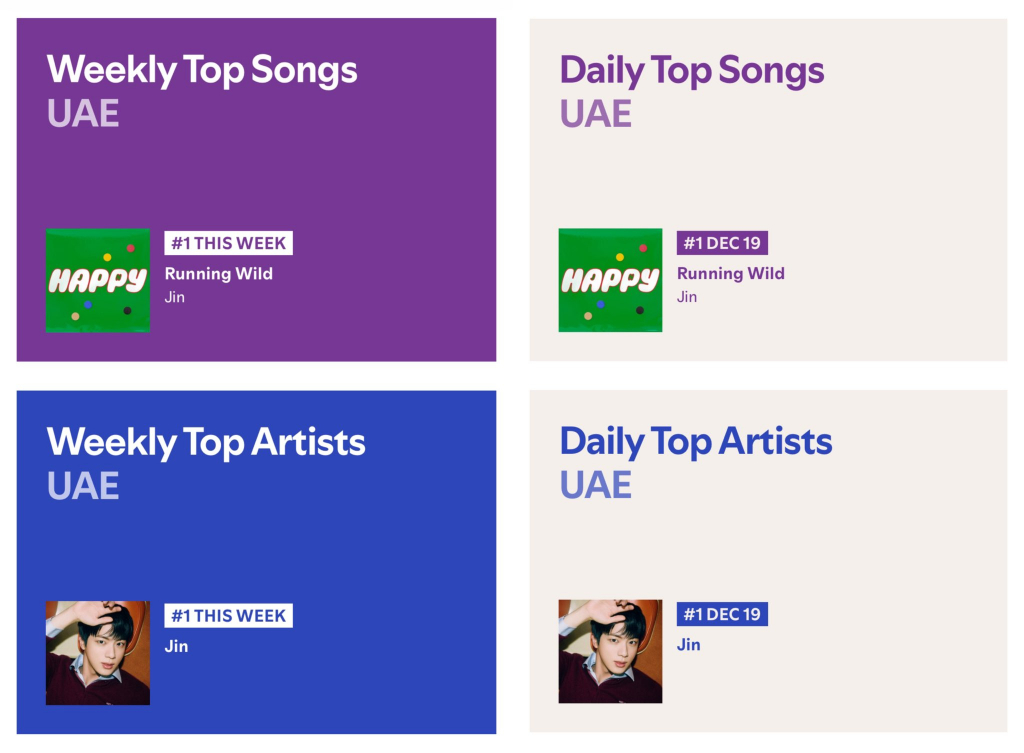The height and width of the screenshot is (753, 1024).
Task: Click the UAE label under Weekly Top Songs
Action: (x=83, y=113)
